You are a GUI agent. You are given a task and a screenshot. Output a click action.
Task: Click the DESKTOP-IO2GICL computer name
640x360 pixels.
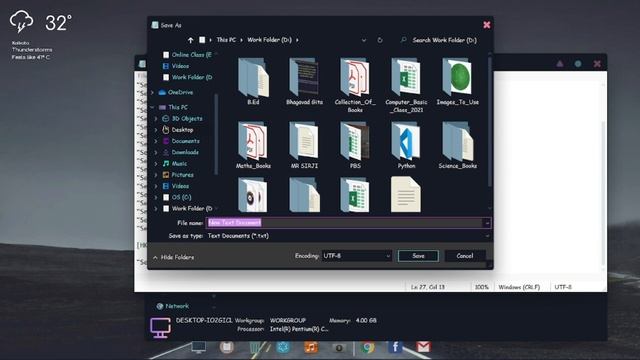point(204,320)
